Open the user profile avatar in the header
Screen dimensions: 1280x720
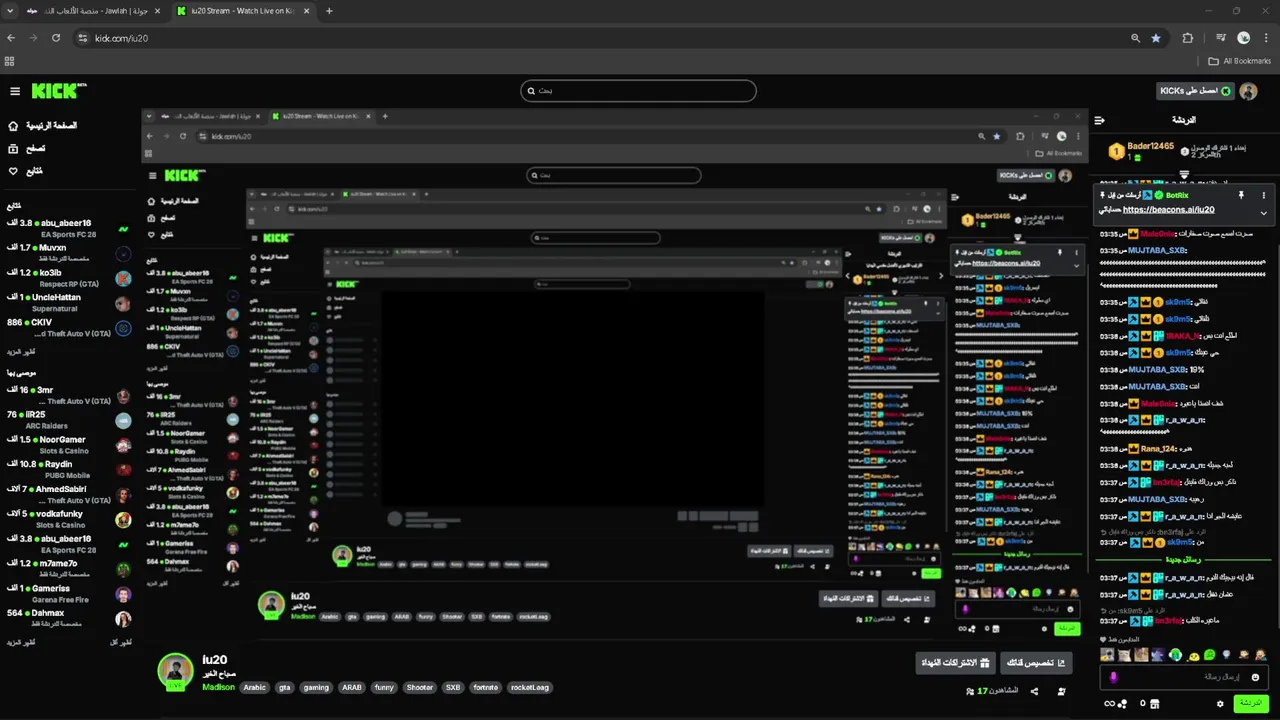1248,91
